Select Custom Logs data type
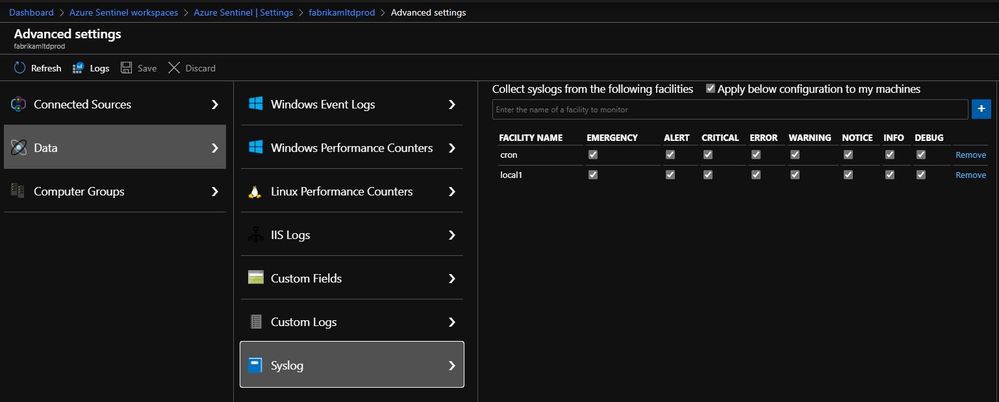 click(x=352, y=322)
